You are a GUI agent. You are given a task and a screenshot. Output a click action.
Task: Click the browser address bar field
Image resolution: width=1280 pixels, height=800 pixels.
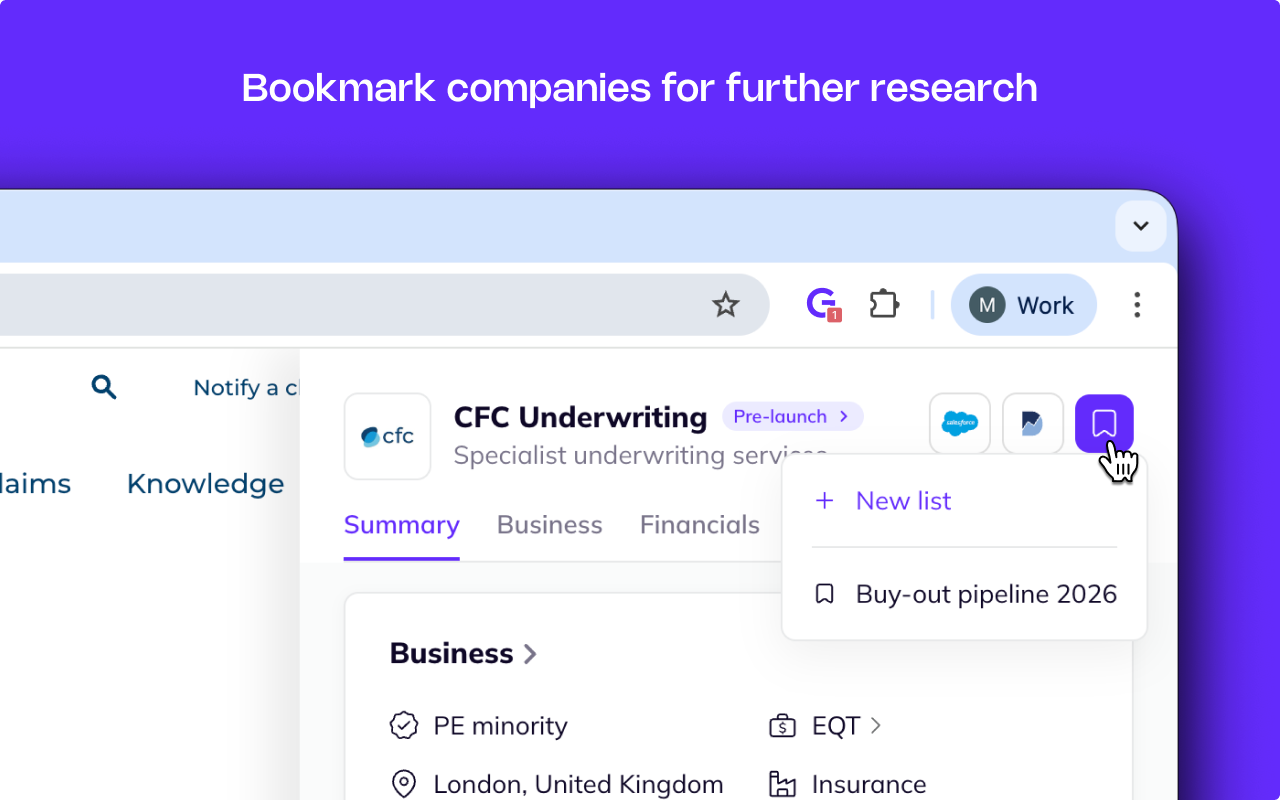coord(384,305)
